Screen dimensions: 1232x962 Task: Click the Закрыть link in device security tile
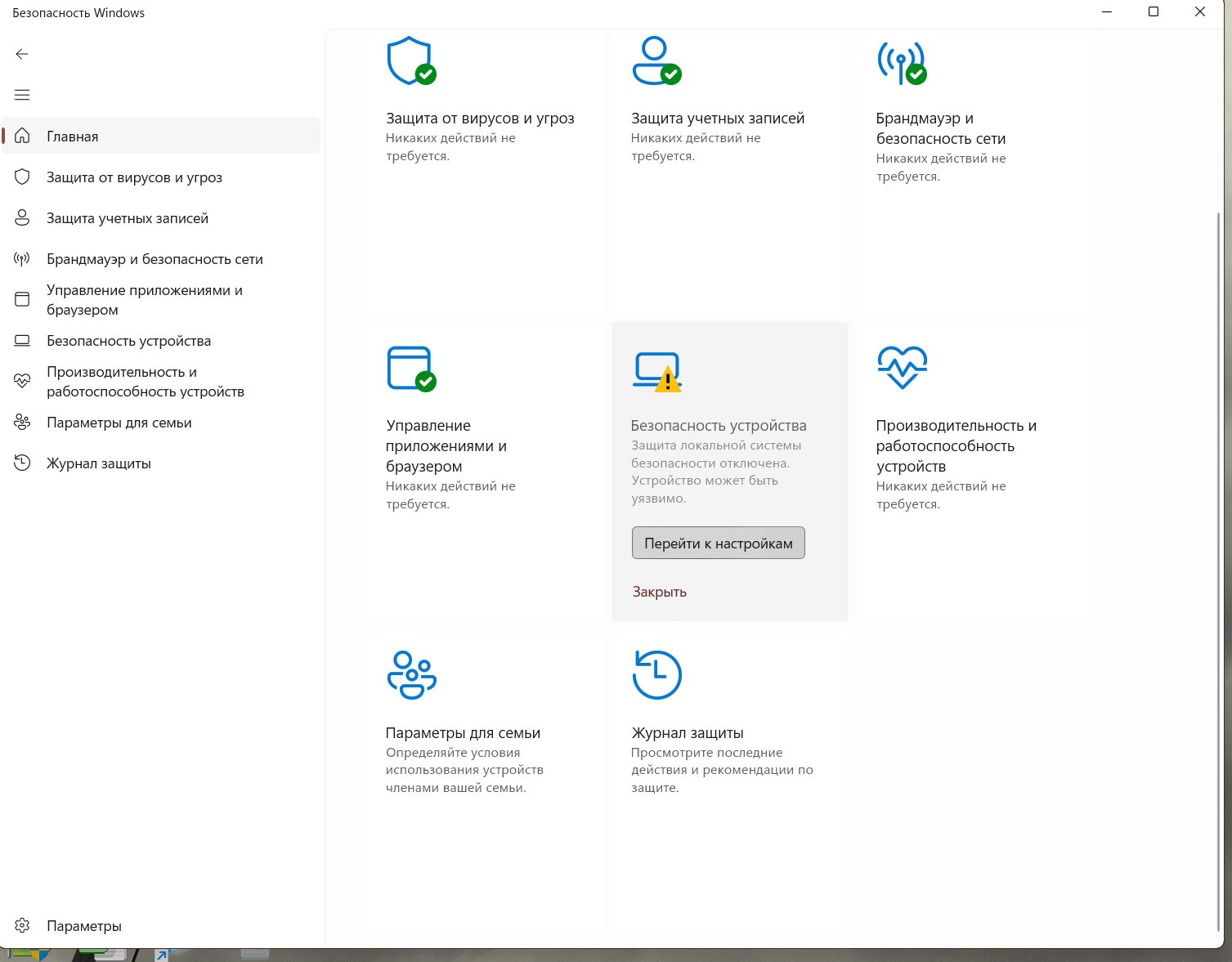(x=659, y=592)
